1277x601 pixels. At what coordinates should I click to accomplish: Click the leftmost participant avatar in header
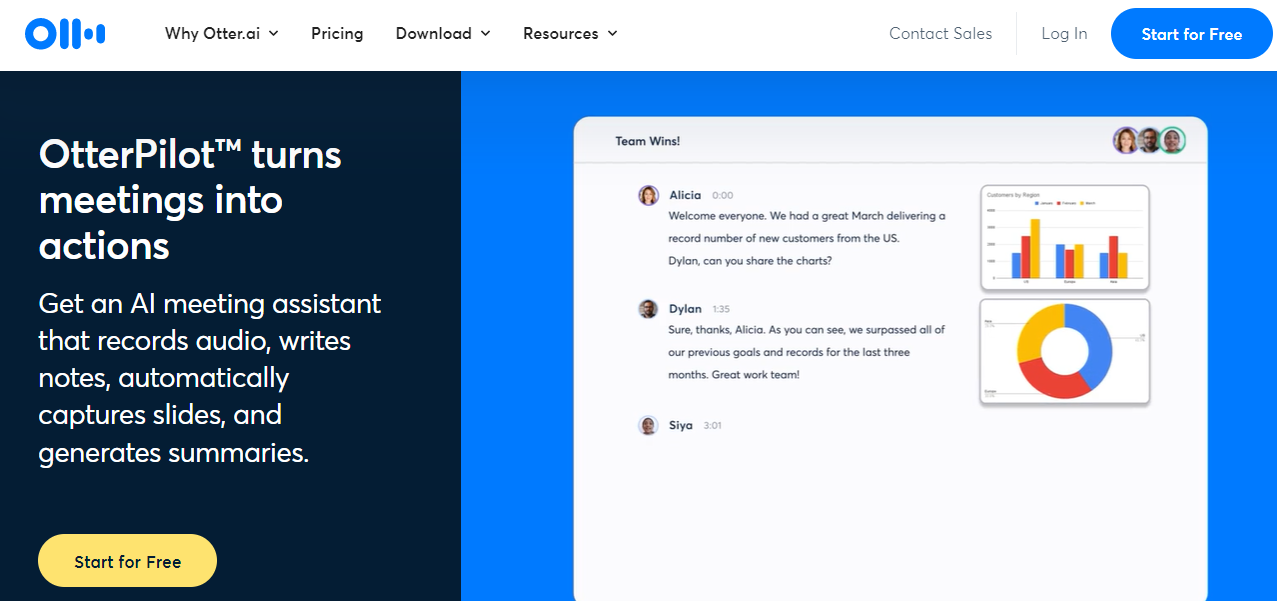coord(1126,141)
